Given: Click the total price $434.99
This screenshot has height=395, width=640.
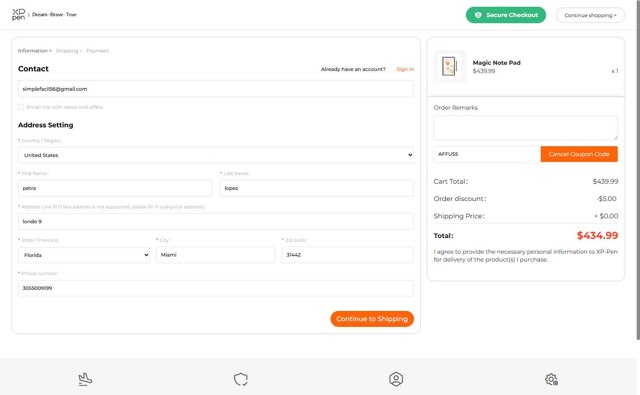Looking at the screenshot, I should pos(597,235).
